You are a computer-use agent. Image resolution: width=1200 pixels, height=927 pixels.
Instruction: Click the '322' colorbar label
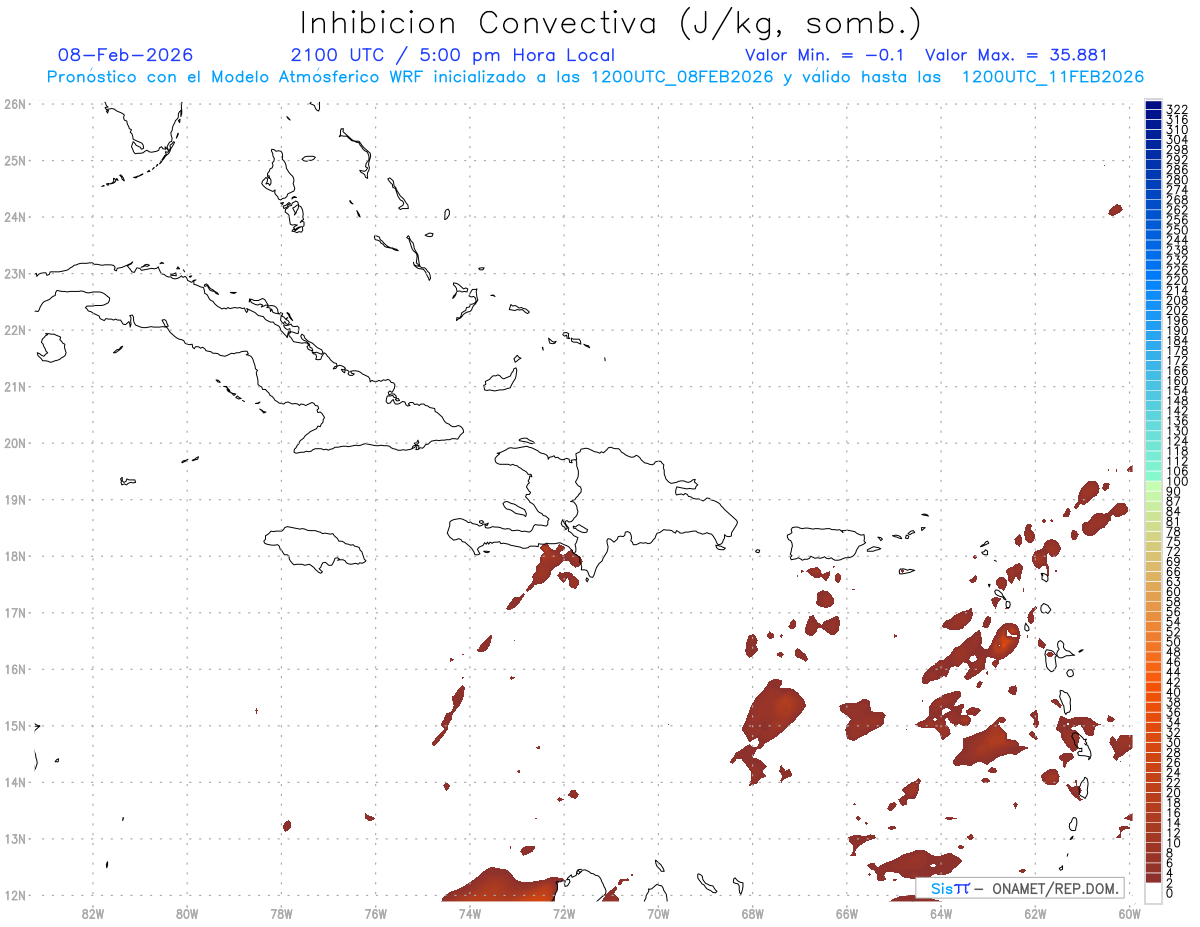click(1177, 109)
